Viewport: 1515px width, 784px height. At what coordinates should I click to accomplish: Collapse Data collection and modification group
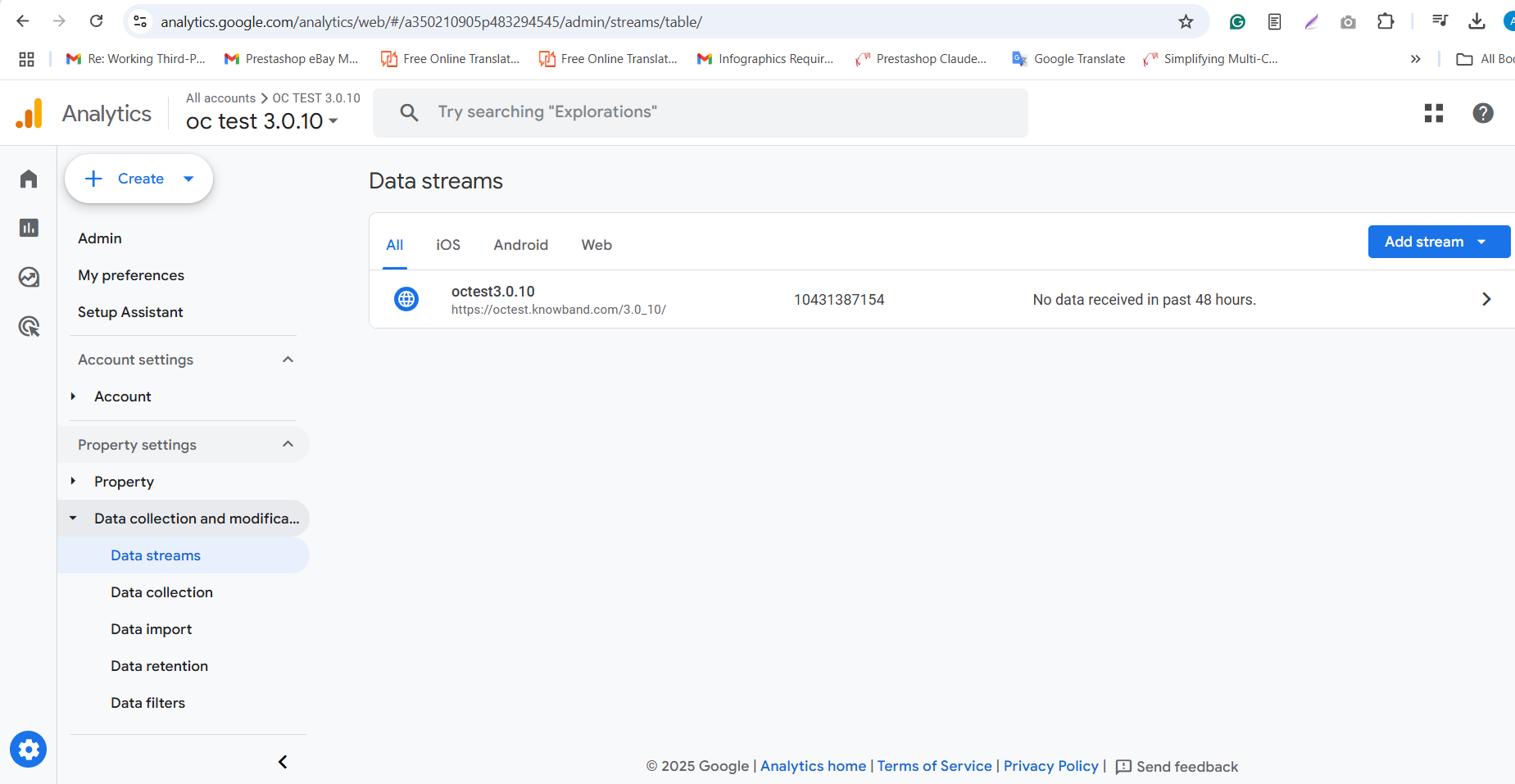[x=73, y=518]
